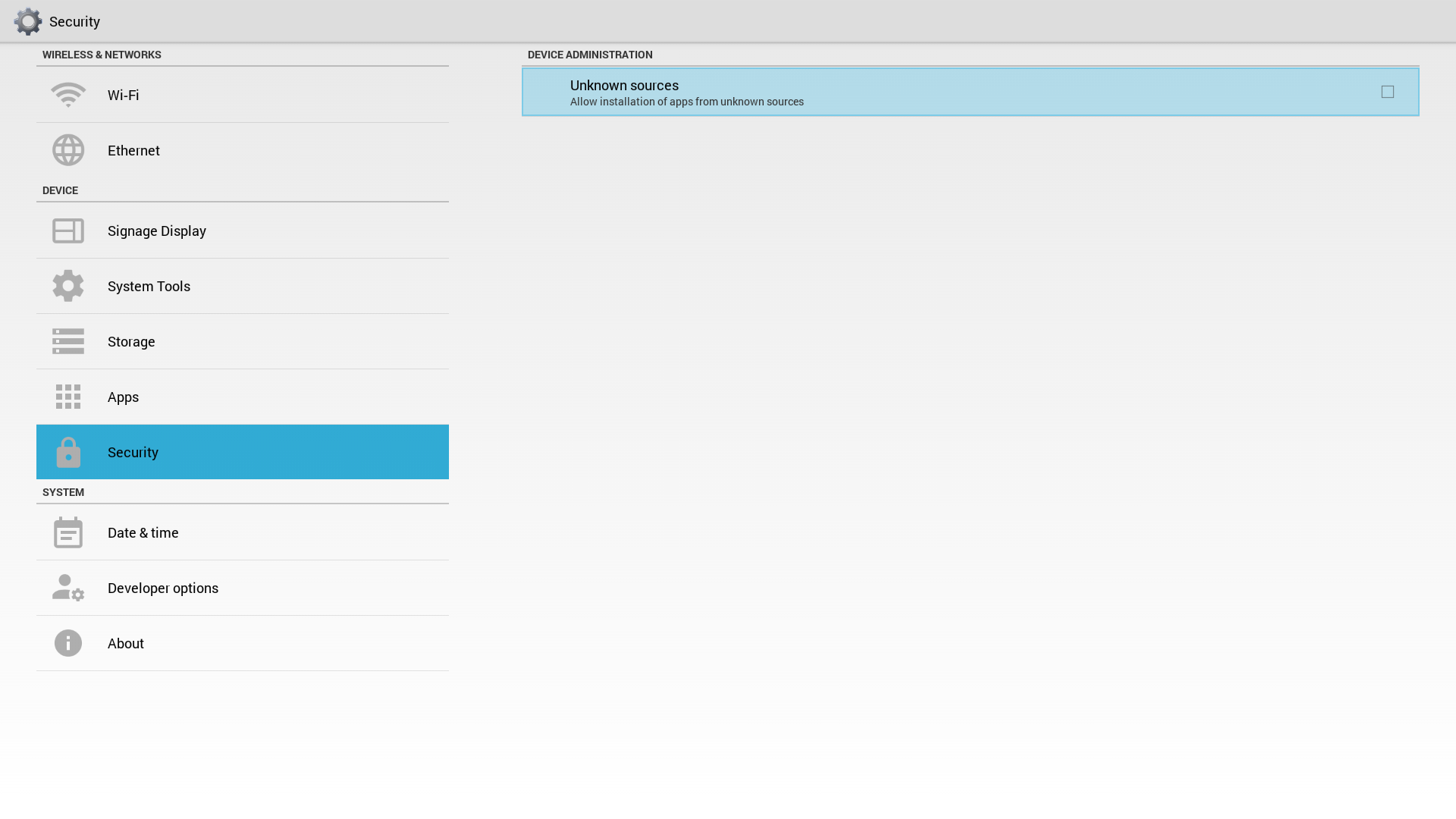
Task: Click the Unknown sources title text
Action: point(624,86)
